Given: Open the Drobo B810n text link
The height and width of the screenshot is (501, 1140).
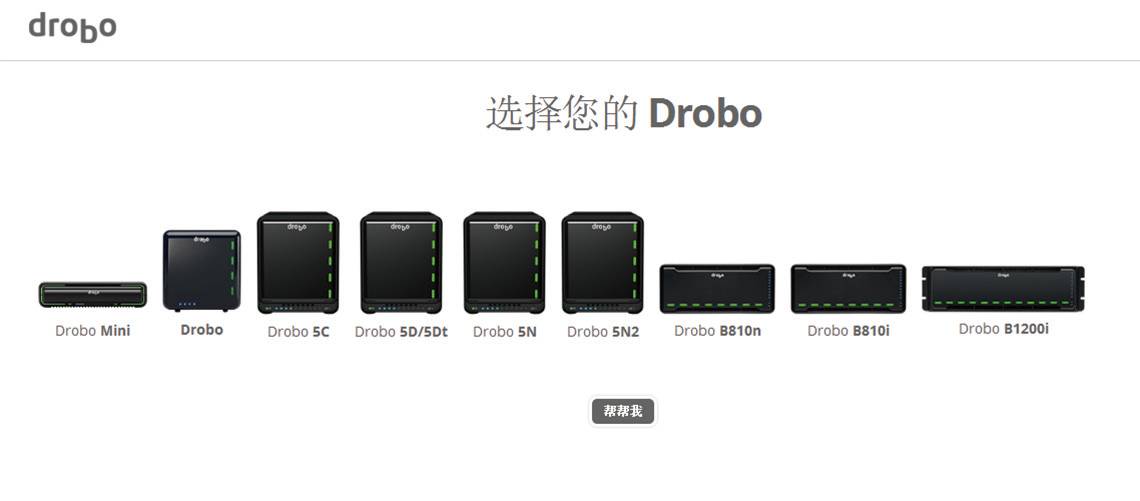Looking at the screenshot, I should pos(717,331).
